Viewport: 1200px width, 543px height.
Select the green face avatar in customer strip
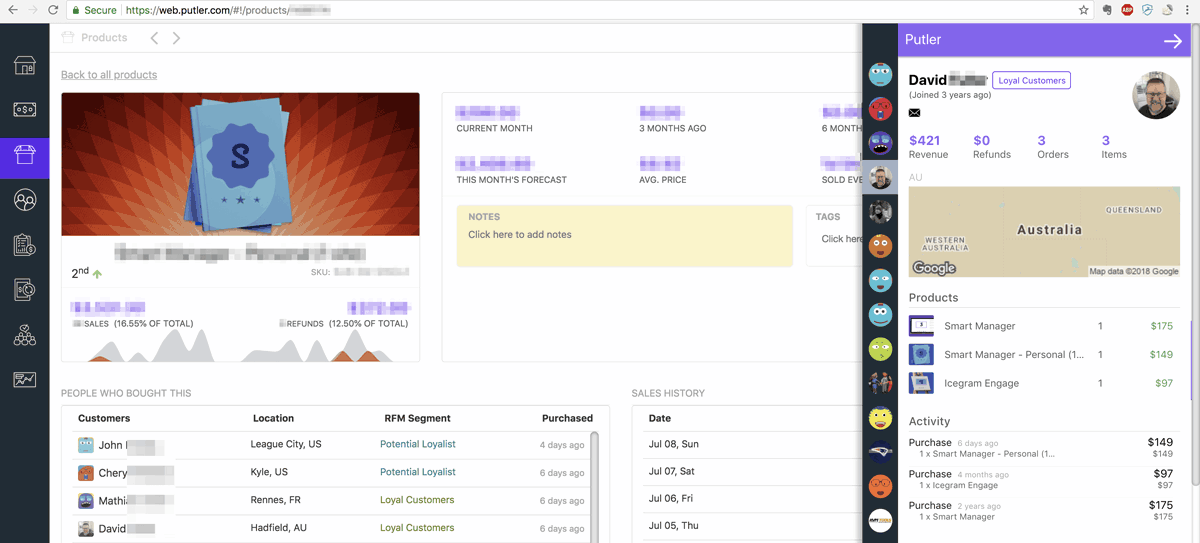pos(880,349)
